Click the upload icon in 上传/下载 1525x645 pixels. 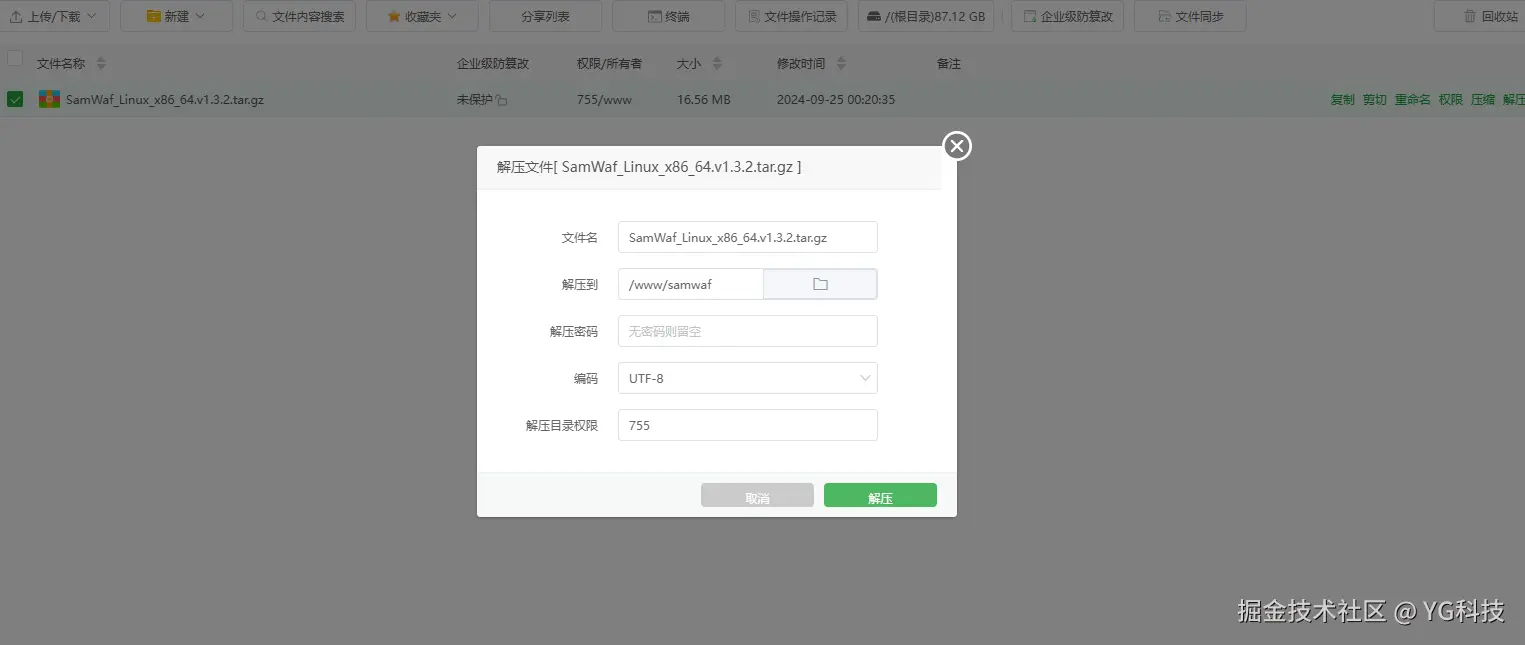[16, 16]
